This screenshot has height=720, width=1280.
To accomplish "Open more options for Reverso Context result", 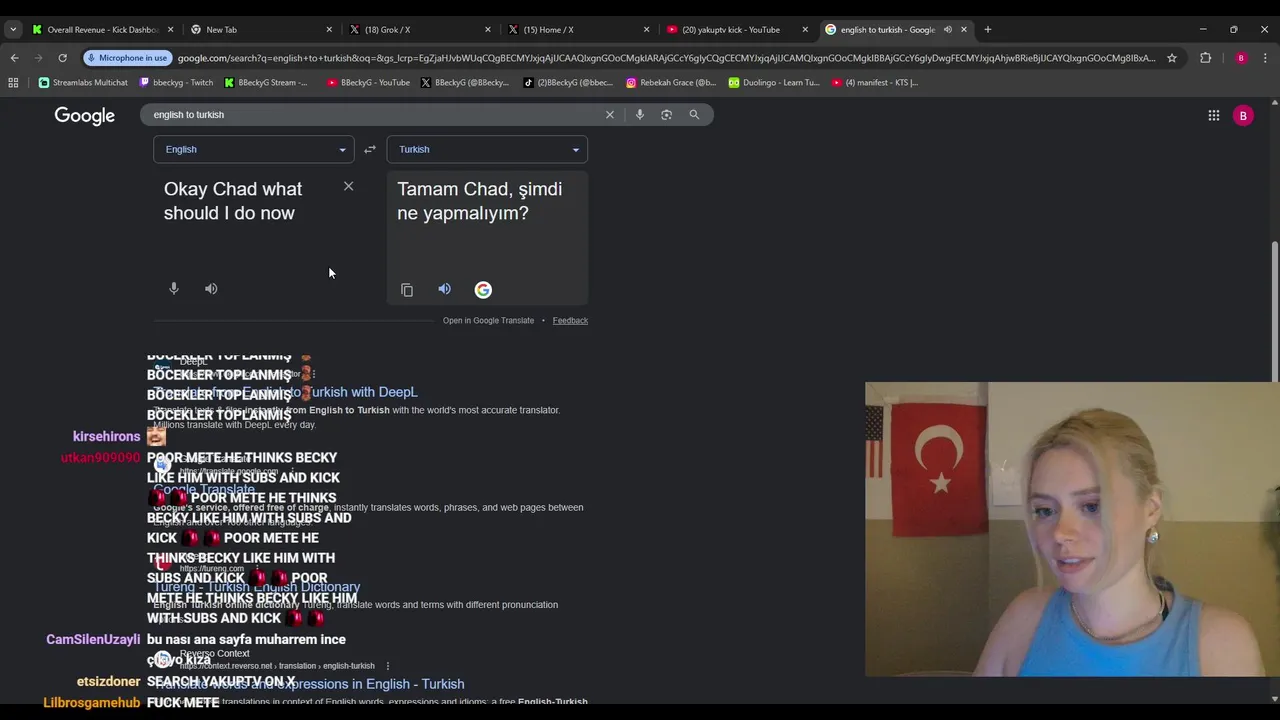I will [x=387, y=666].
